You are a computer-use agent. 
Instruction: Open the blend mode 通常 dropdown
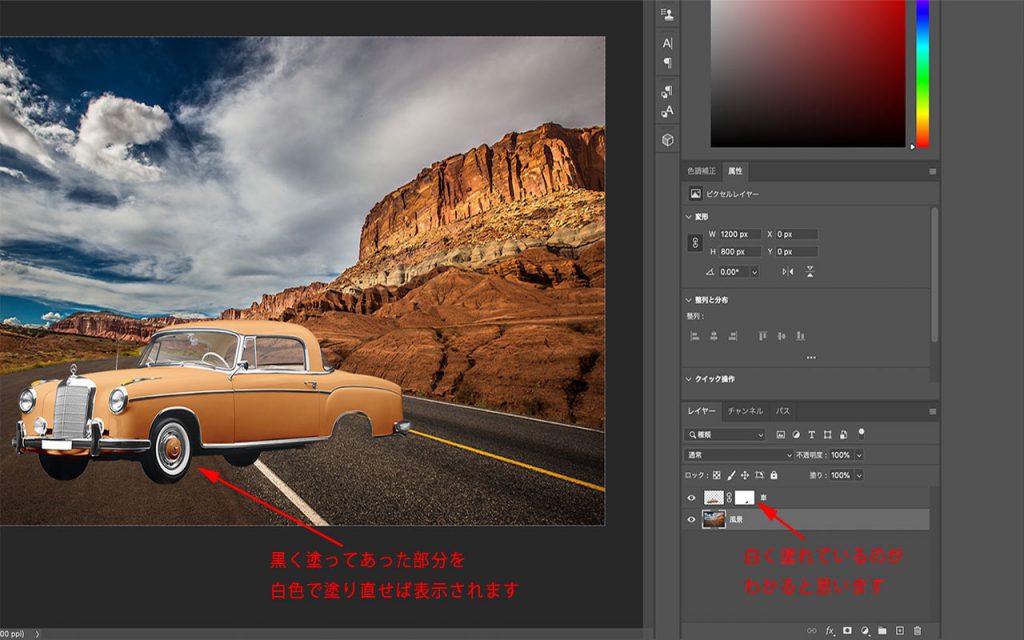[739, 455]
